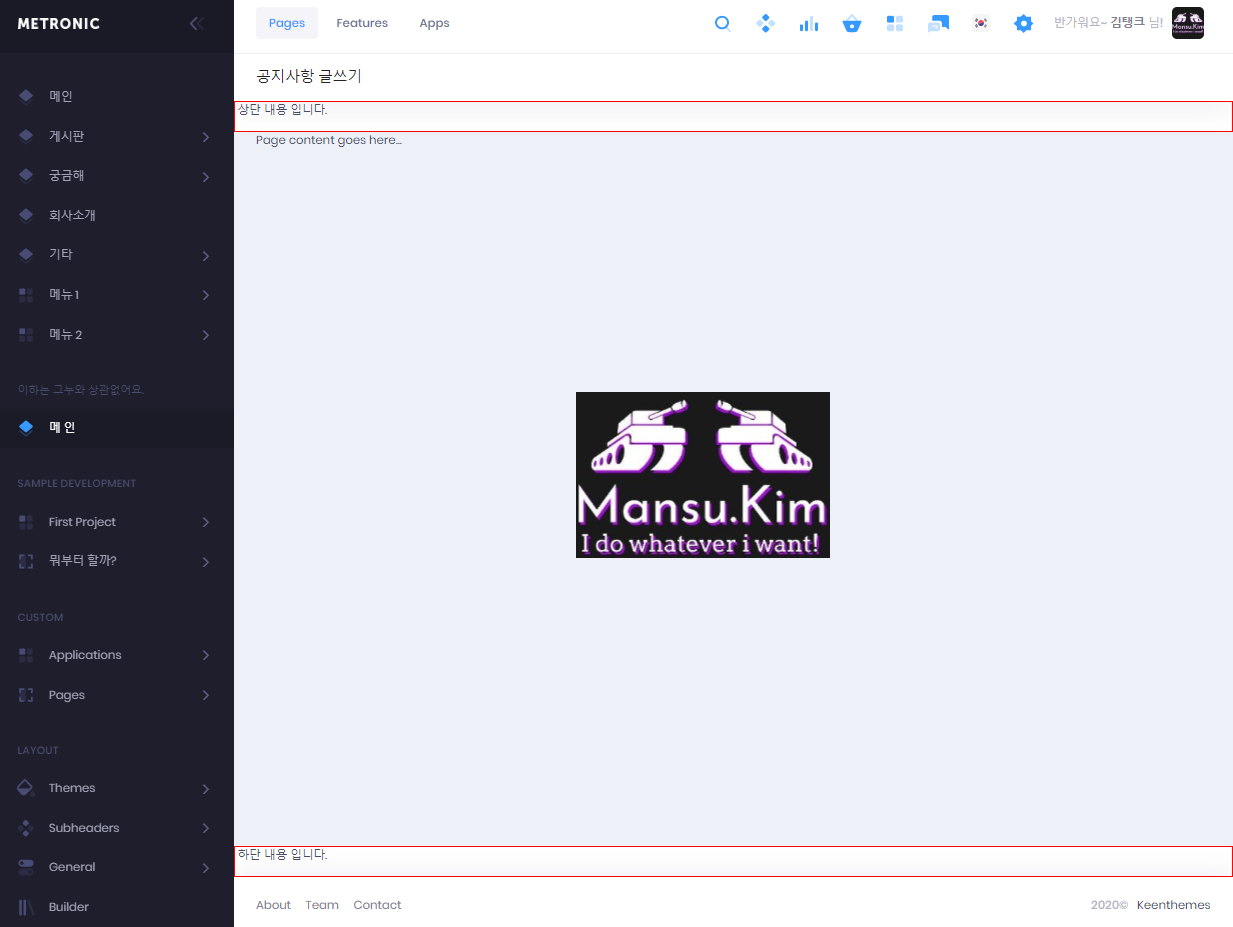Click the blue settings gear icon

1023,23
